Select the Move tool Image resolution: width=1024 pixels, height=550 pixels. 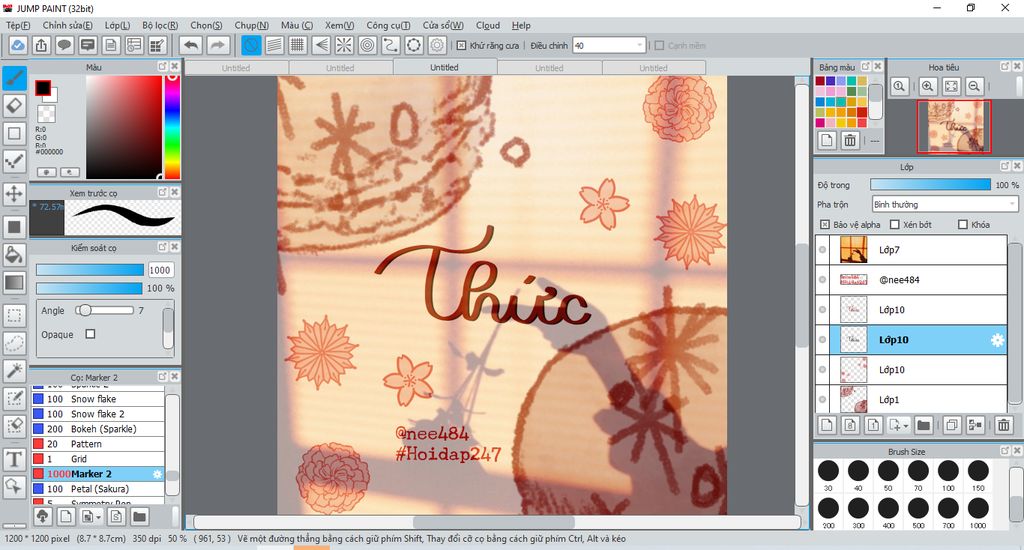[14, 193]
